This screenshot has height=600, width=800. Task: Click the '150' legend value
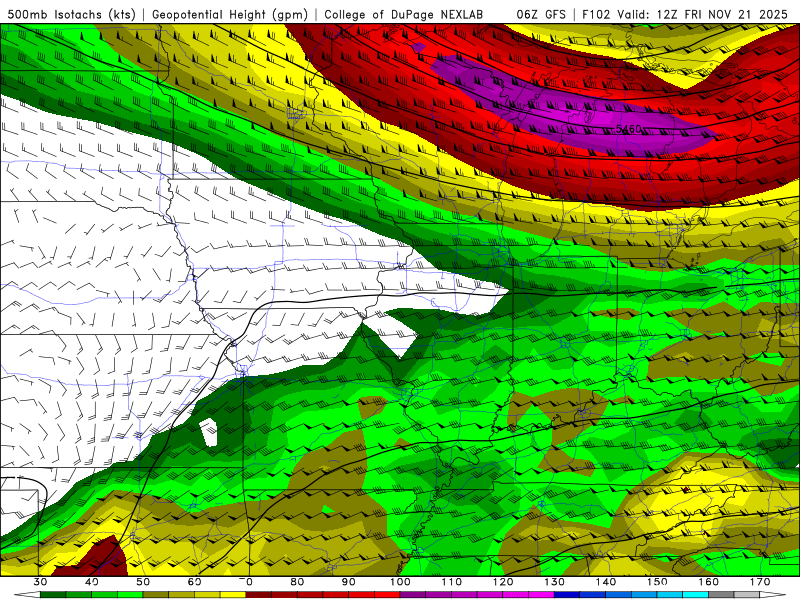pyautogui.click(x=657, y=582)
